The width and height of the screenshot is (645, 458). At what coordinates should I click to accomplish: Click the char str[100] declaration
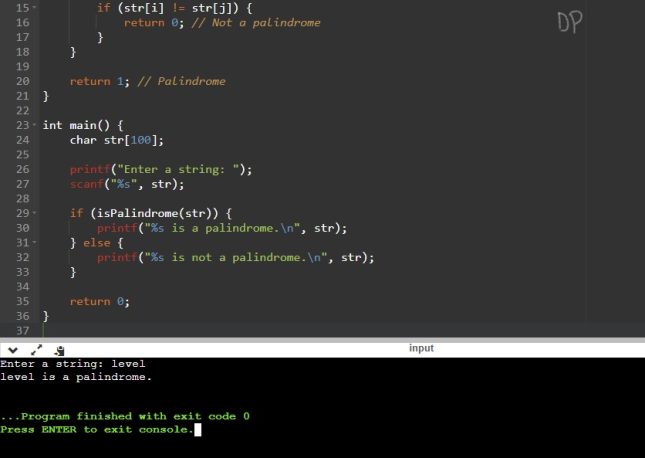pyautogui.click(x=116, y=140)
